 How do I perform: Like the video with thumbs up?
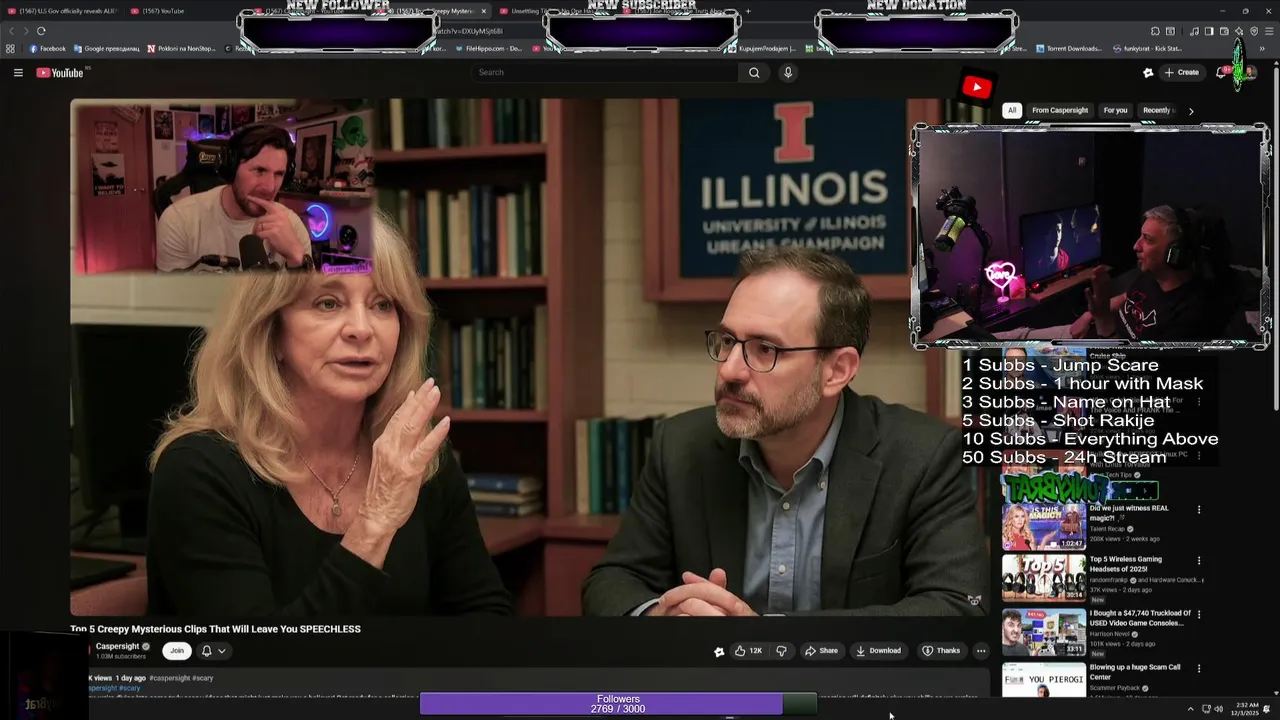tap(748, 650)
